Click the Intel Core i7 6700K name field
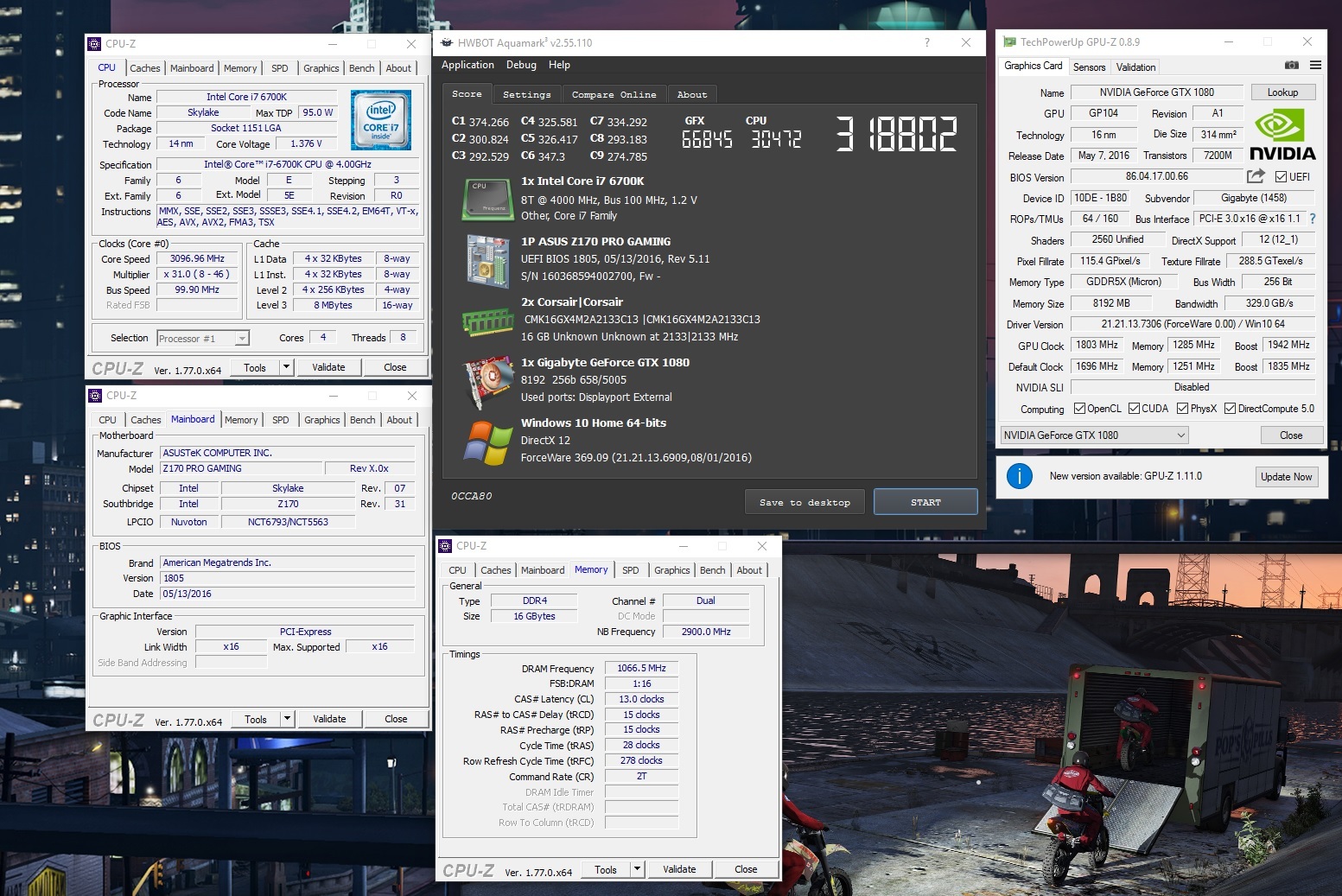 pyautogui.click(x=246, y=97)
